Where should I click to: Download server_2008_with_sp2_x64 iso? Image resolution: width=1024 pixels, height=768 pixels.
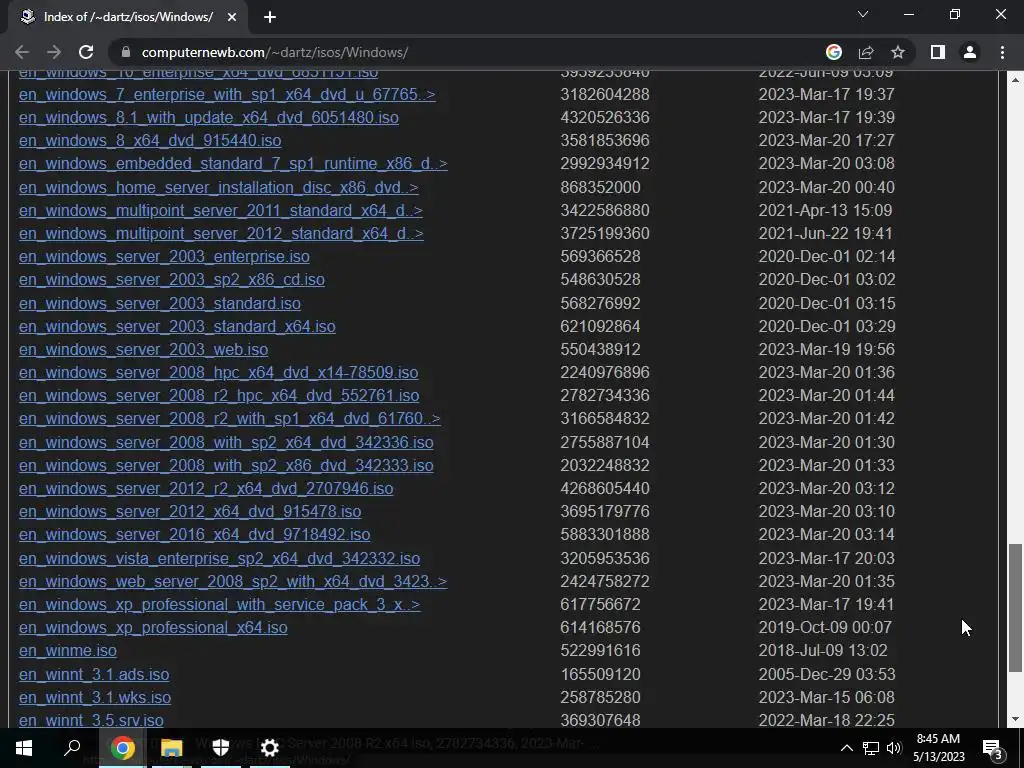click(x=226, y=443)
